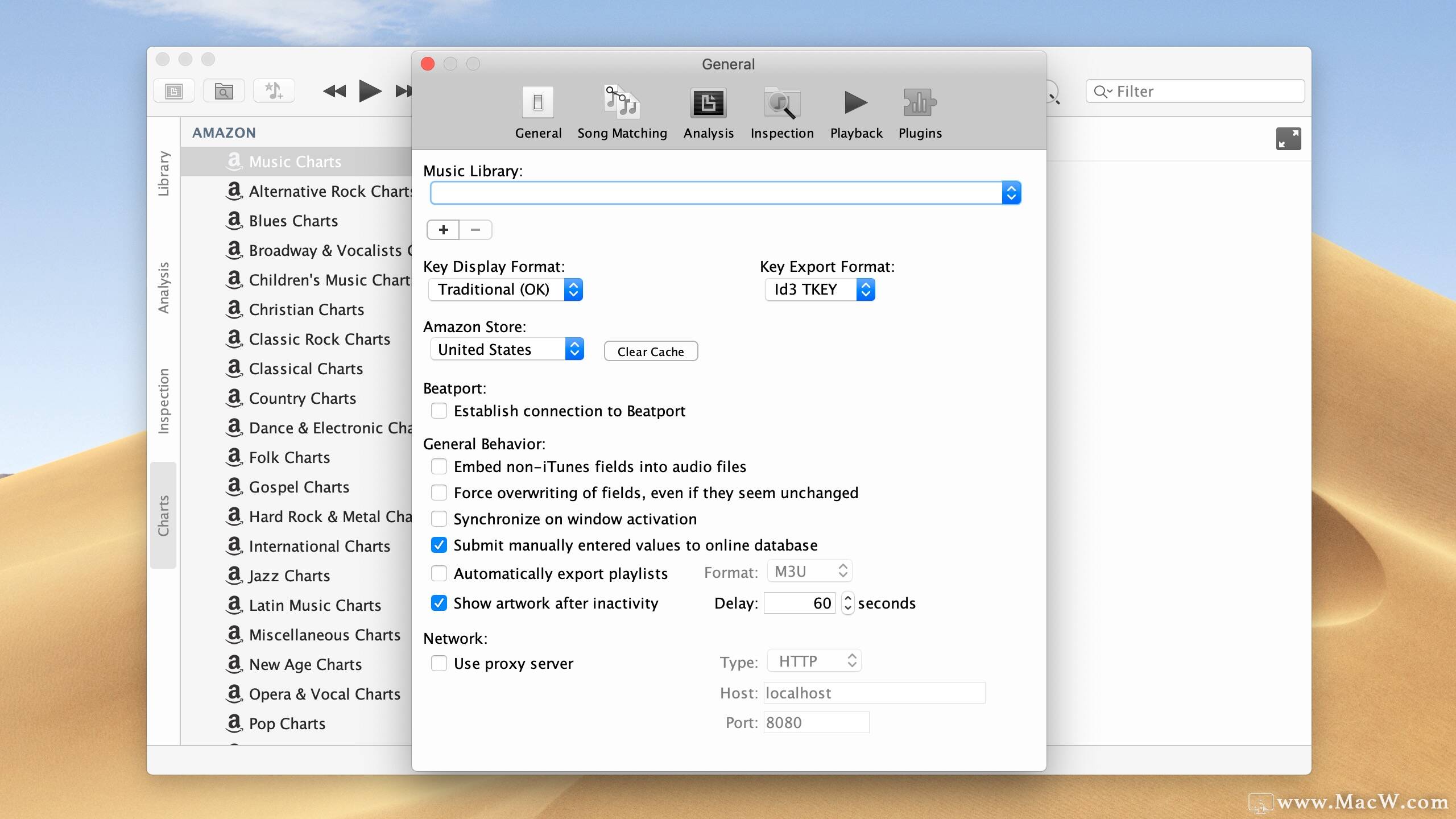This screenshot has width=1456, height=819.
Task: Click the music note add toolbar icon
Action: click(274, 91)
